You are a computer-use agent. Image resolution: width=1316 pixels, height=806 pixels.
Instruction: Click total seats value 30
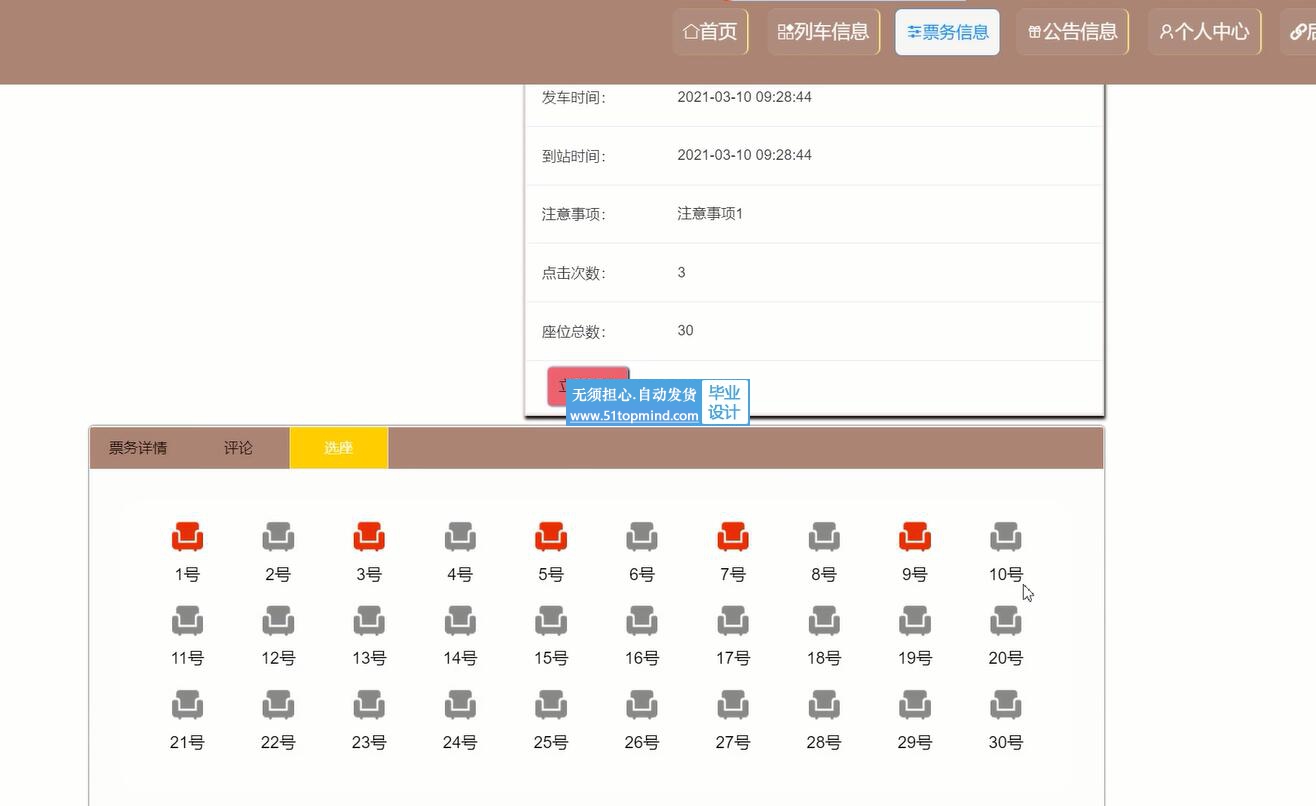pyautogui.click(x=685, y=330)
